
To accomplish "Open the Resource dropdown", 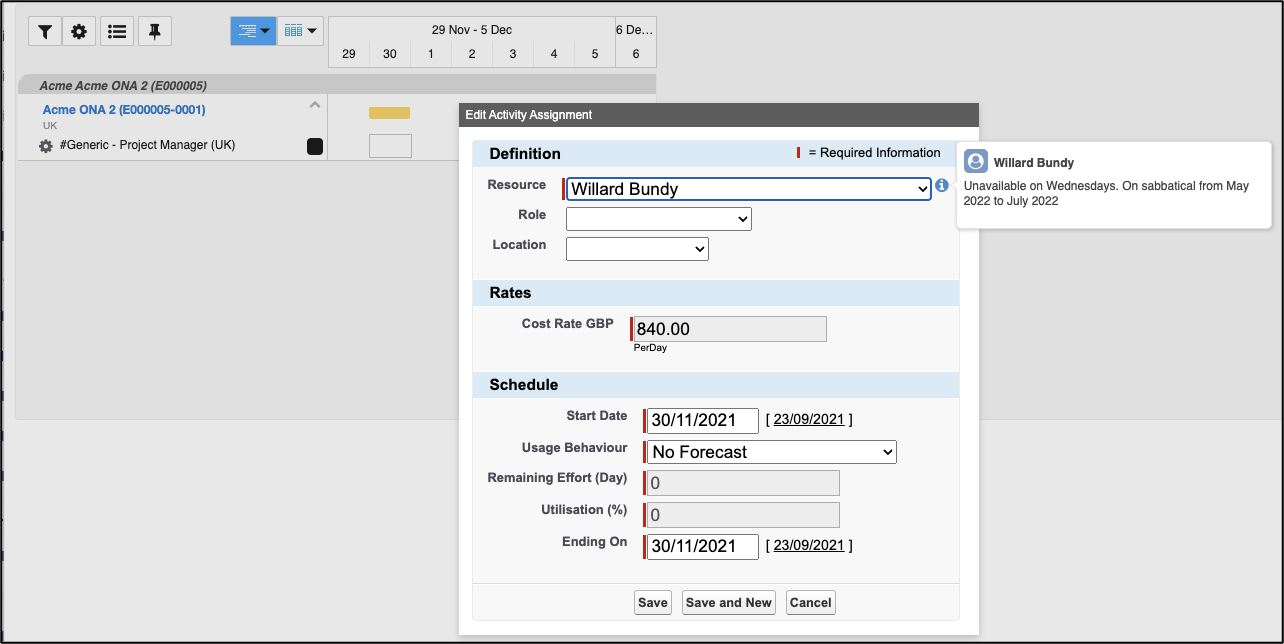I will [749, 189].
